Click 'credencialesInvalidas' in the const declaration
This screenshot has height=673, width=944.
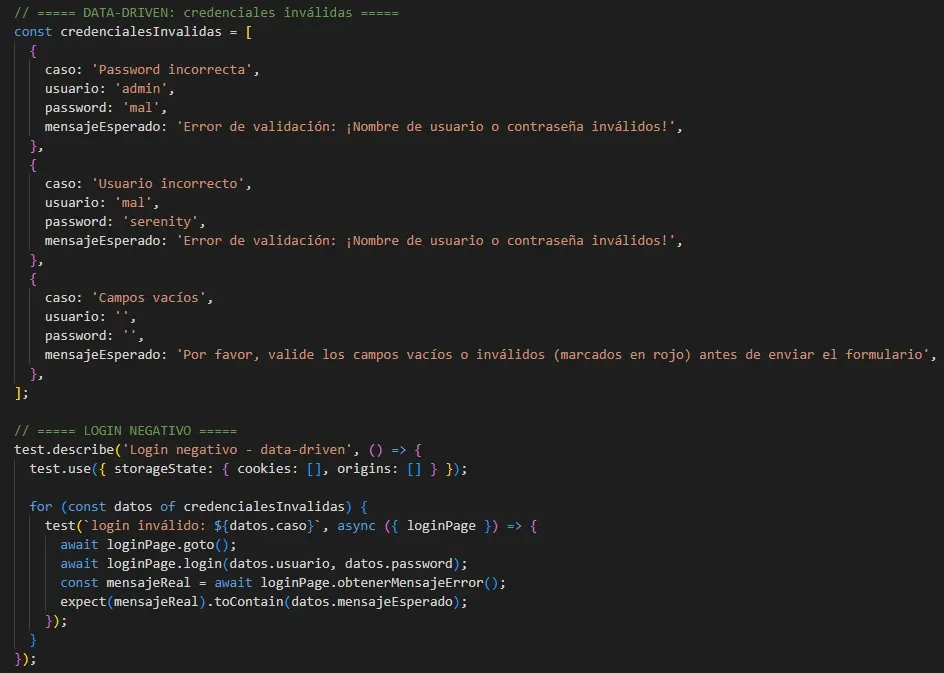tap(141, 32)
